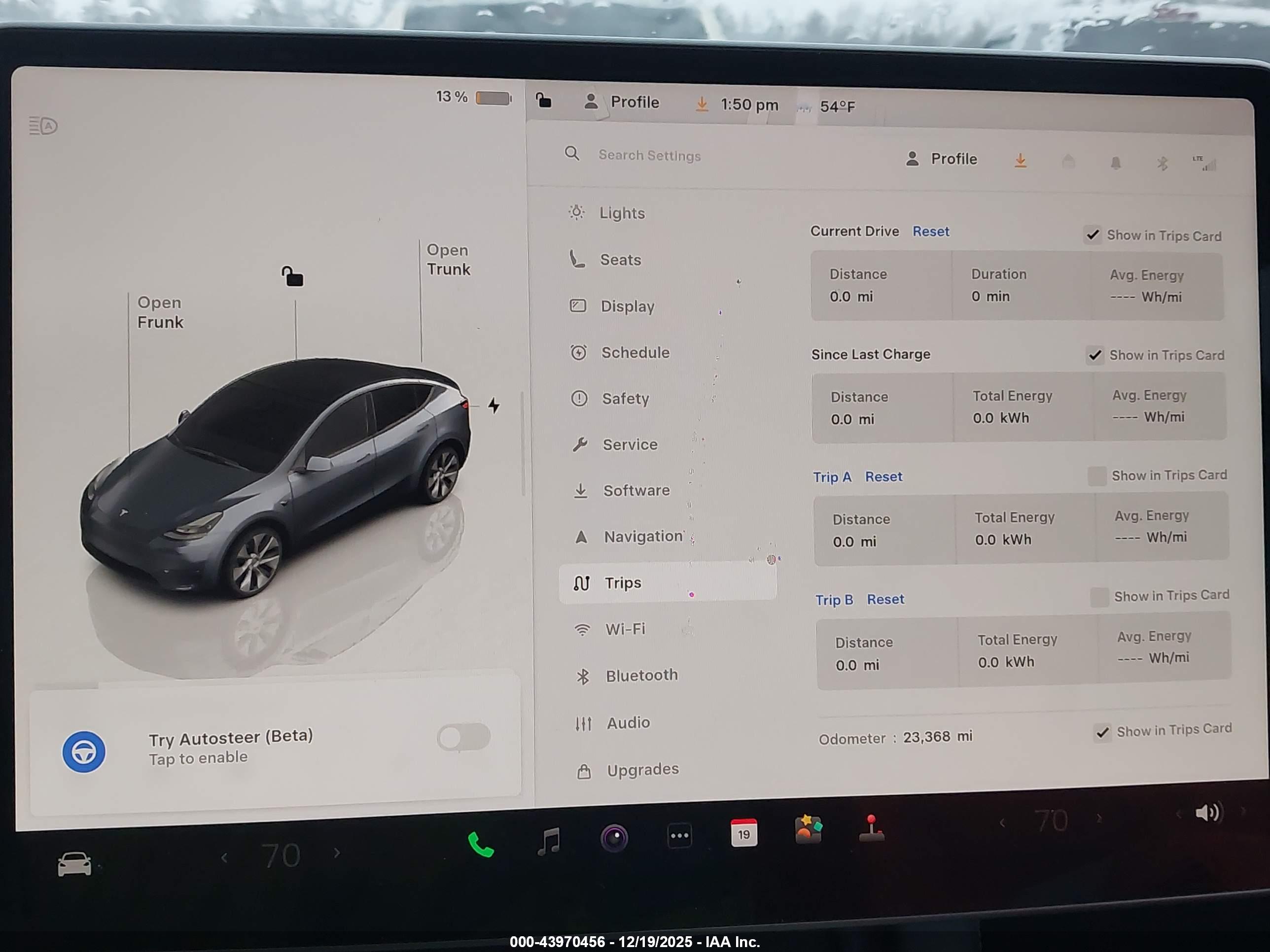Rename Trip B label
Image resolution: width=1270 pixels, height=952 pixels.
(834, 600)
